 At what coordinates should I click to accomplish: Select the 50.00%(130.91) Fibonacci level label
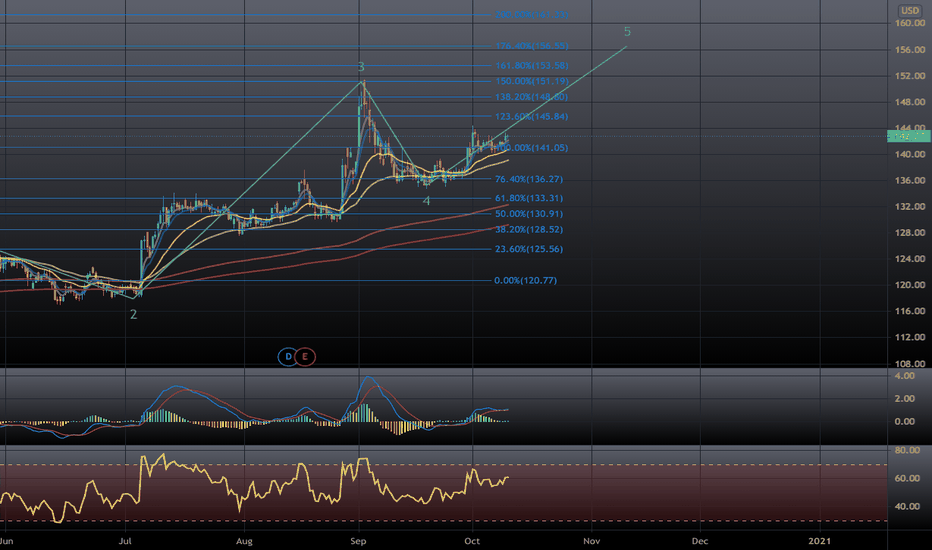pos(528,213)
